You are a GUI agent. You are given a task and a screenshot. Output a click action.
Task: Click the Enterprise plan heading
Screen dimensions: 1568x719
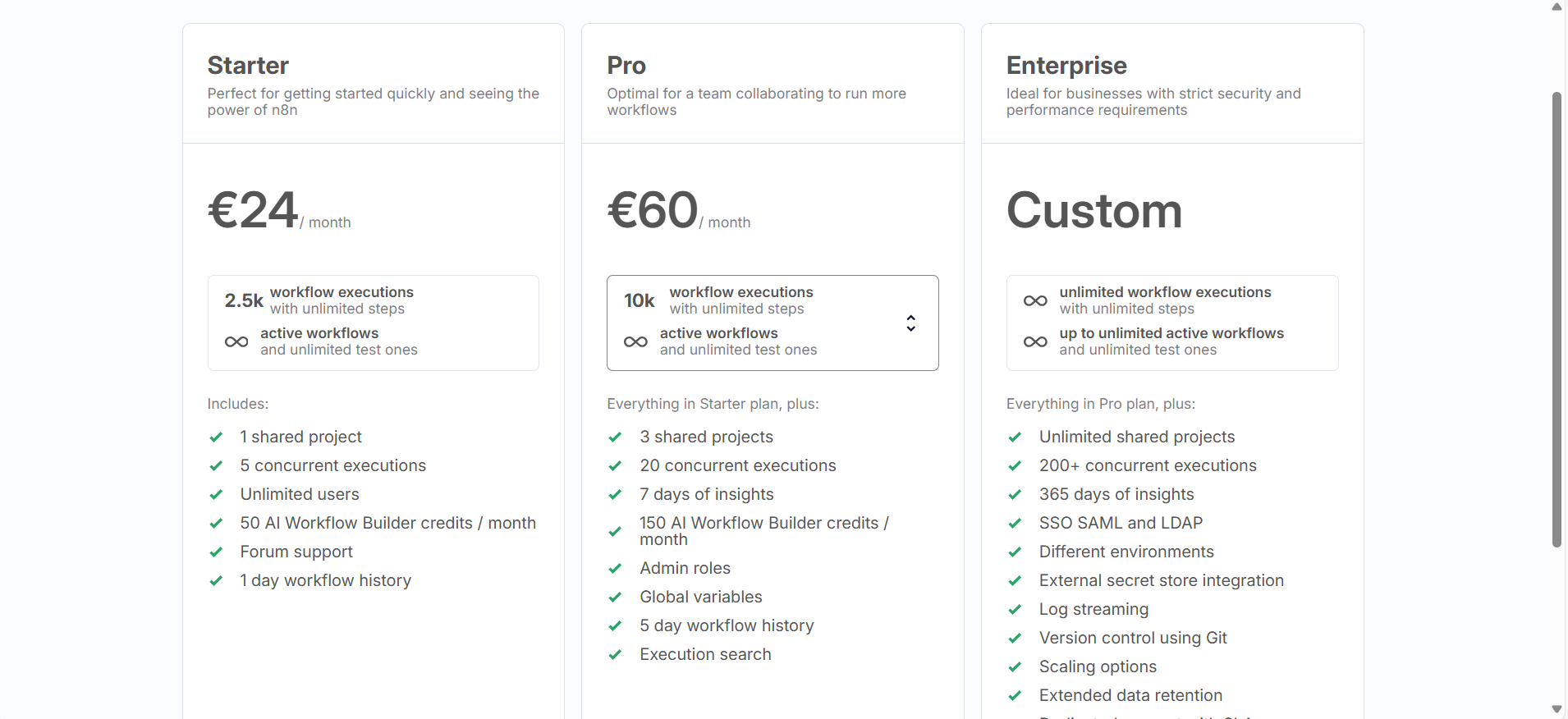click(x=1066, y=66)
